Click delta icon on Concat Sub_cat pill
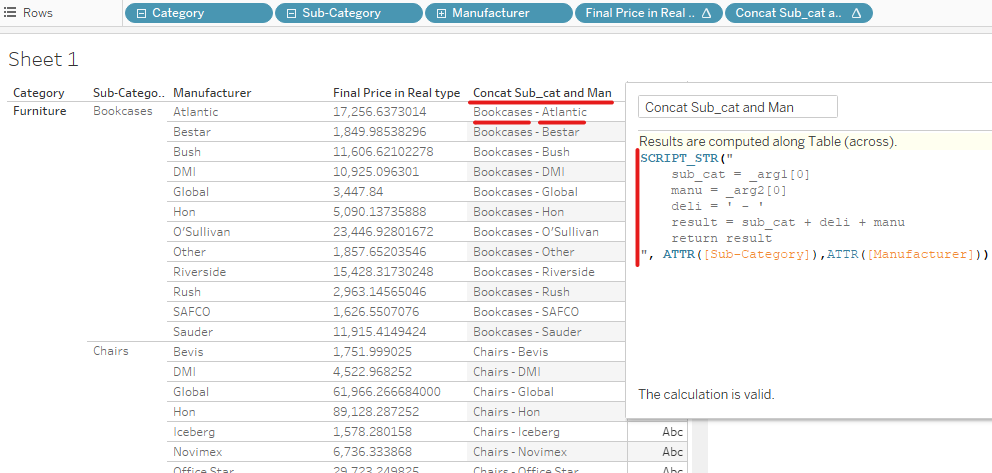The image size is (992, 473). pyautogui.click(x=856, y=13)
